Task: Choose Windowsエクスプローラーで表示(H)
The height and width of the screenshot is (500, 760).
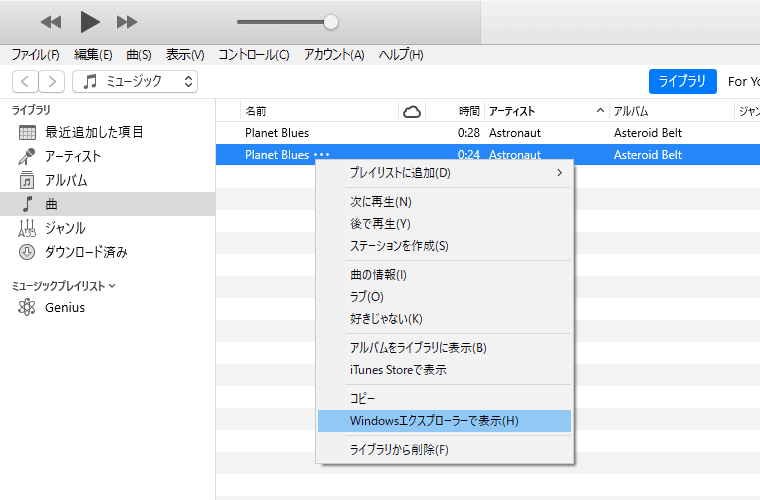Action: pos(444,421)
